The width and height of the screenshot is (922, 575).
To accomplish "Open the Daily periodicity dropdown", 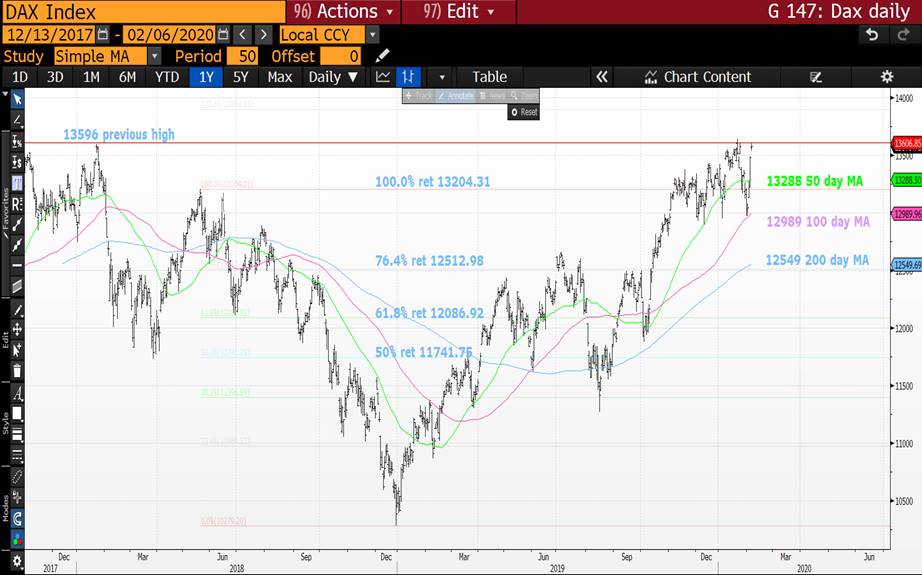I will pos(333,77).
